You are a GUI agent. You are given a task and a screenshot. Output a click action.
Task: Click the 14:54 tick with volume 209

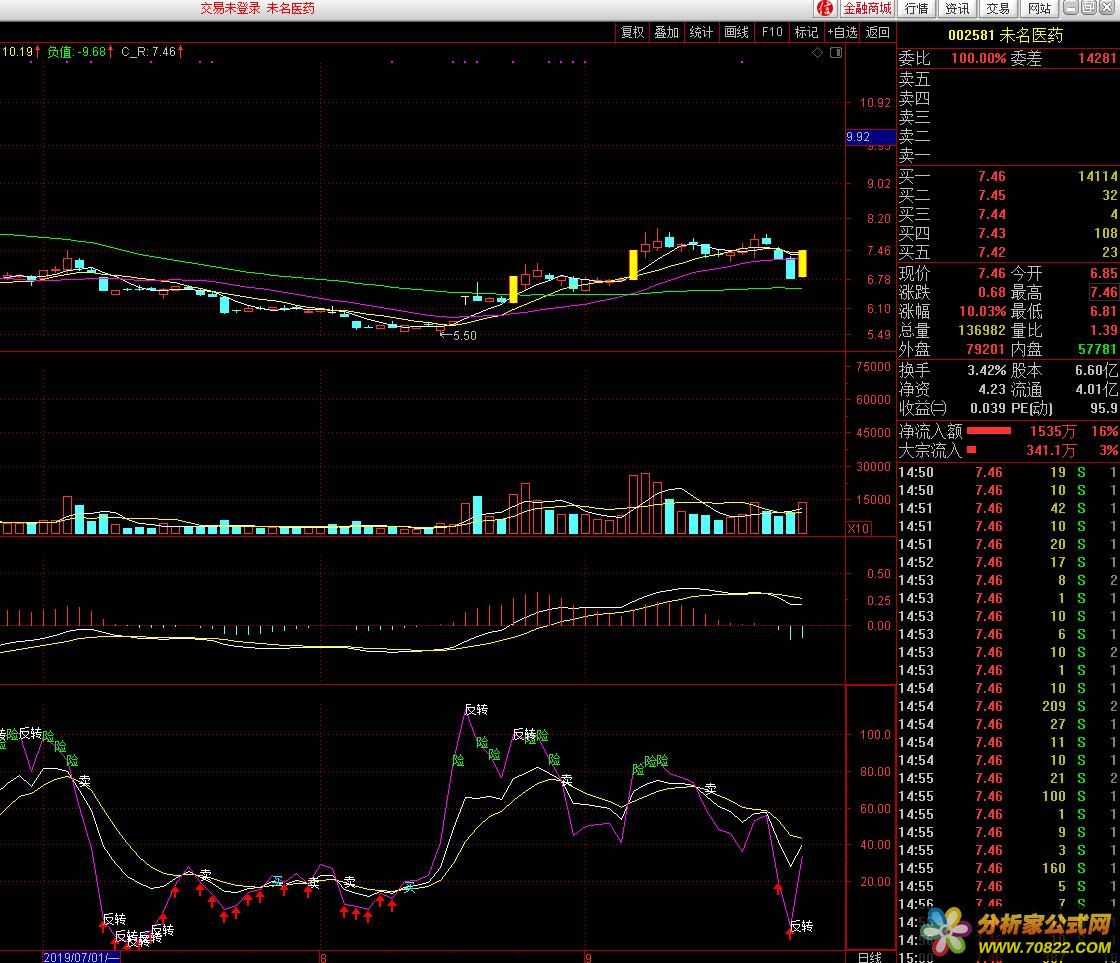tap(1008, 707)
